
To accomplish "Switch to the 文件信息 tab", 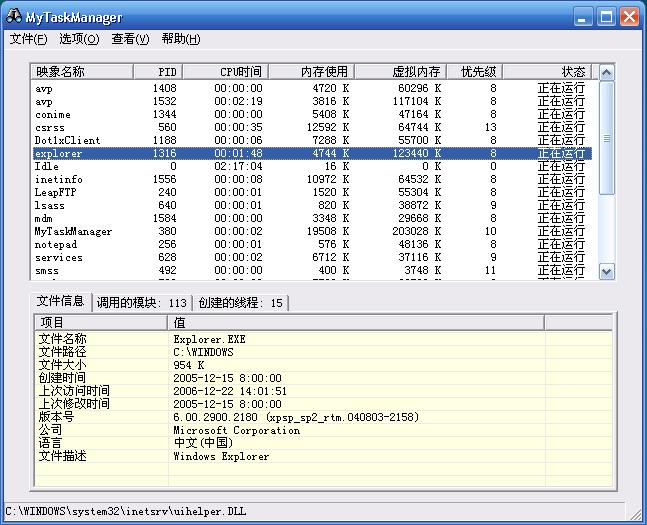I will (x=61, y=301).
